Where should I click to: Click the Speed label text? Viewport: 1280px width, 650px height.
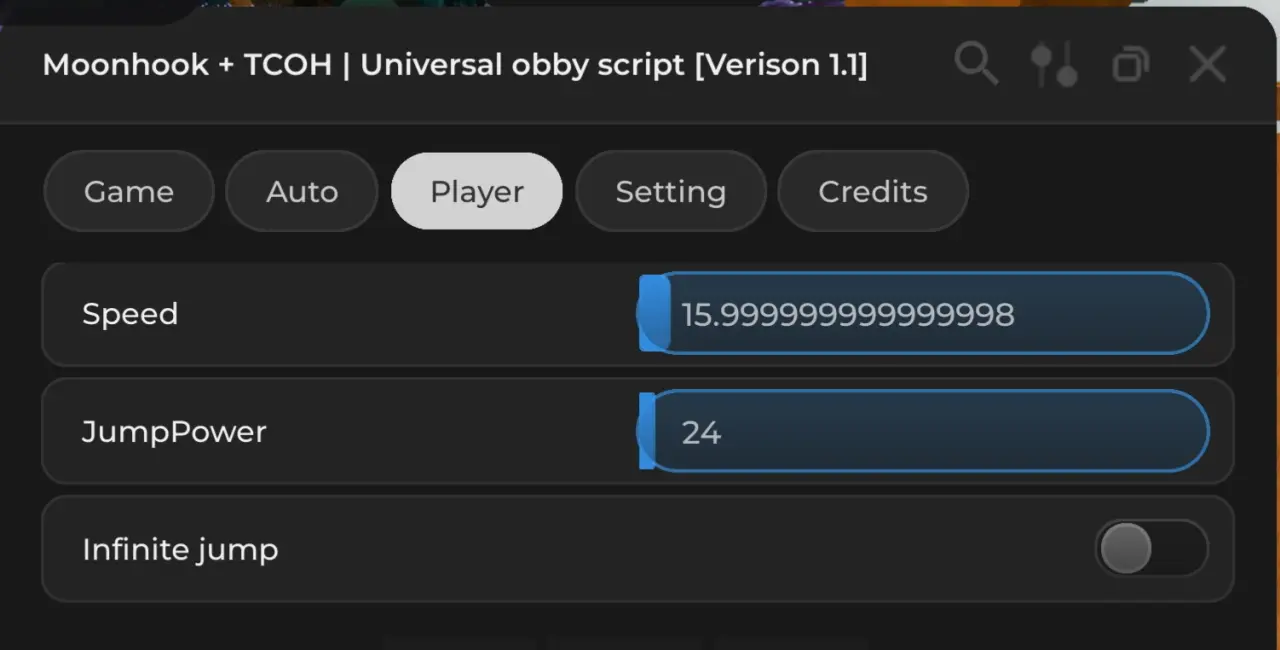(x=130, y=314)
